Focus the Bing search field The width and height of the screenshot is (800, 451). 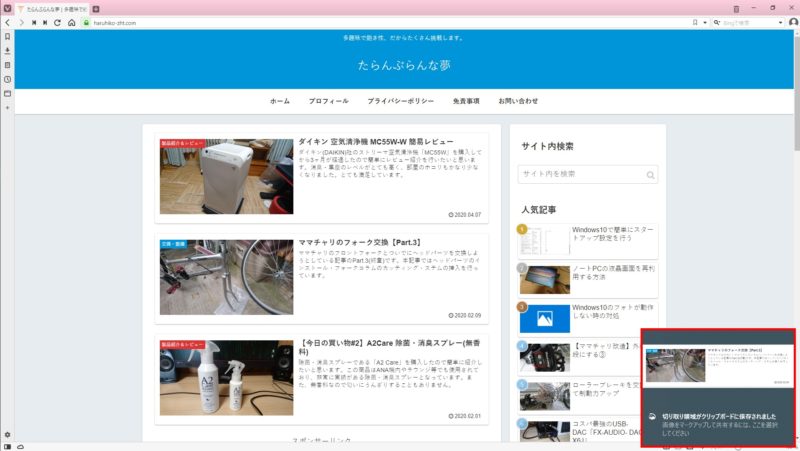[748, 22]
